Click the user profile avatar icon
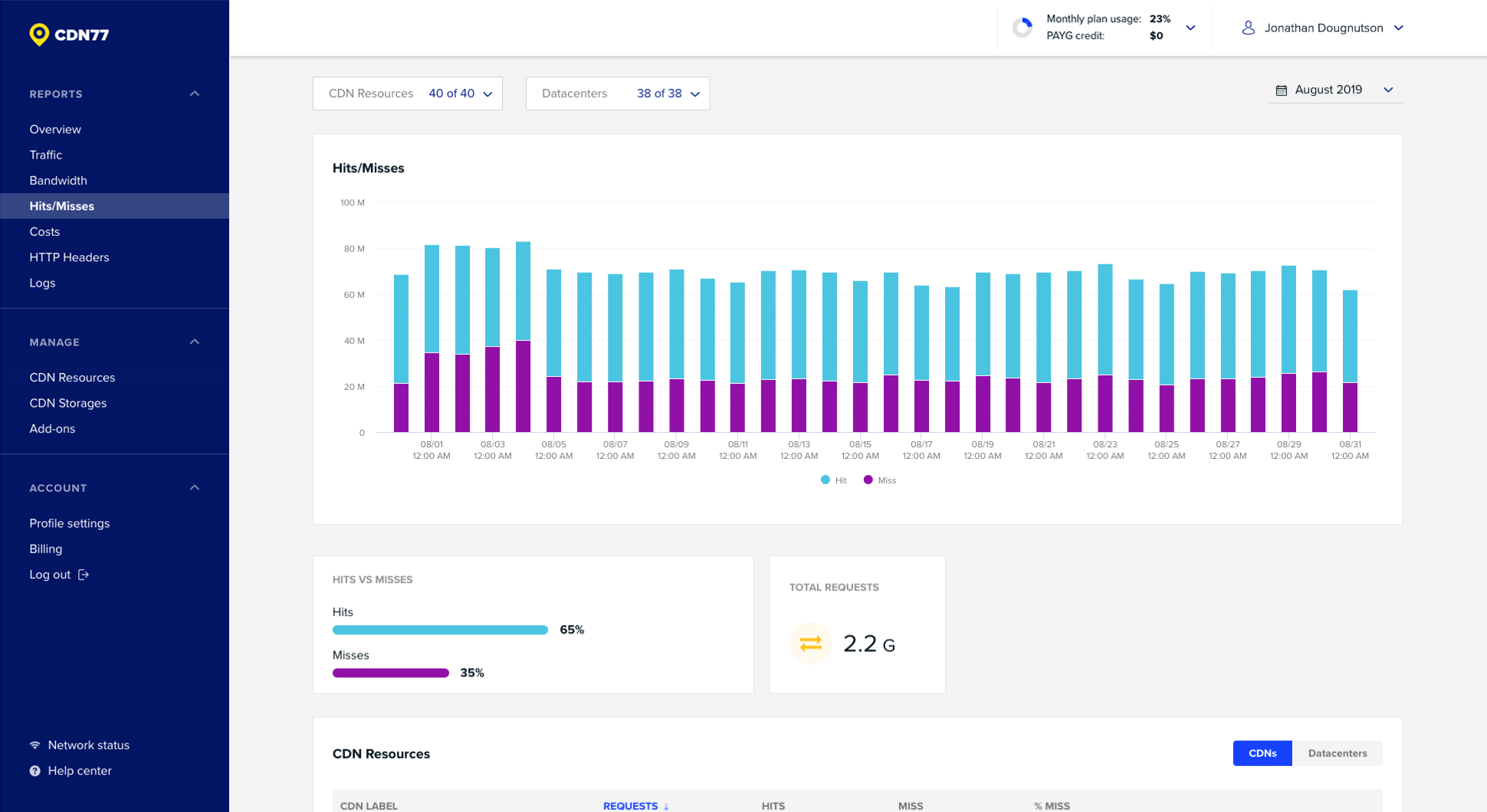This screenshot has width=1487, height=812. 1248,28
